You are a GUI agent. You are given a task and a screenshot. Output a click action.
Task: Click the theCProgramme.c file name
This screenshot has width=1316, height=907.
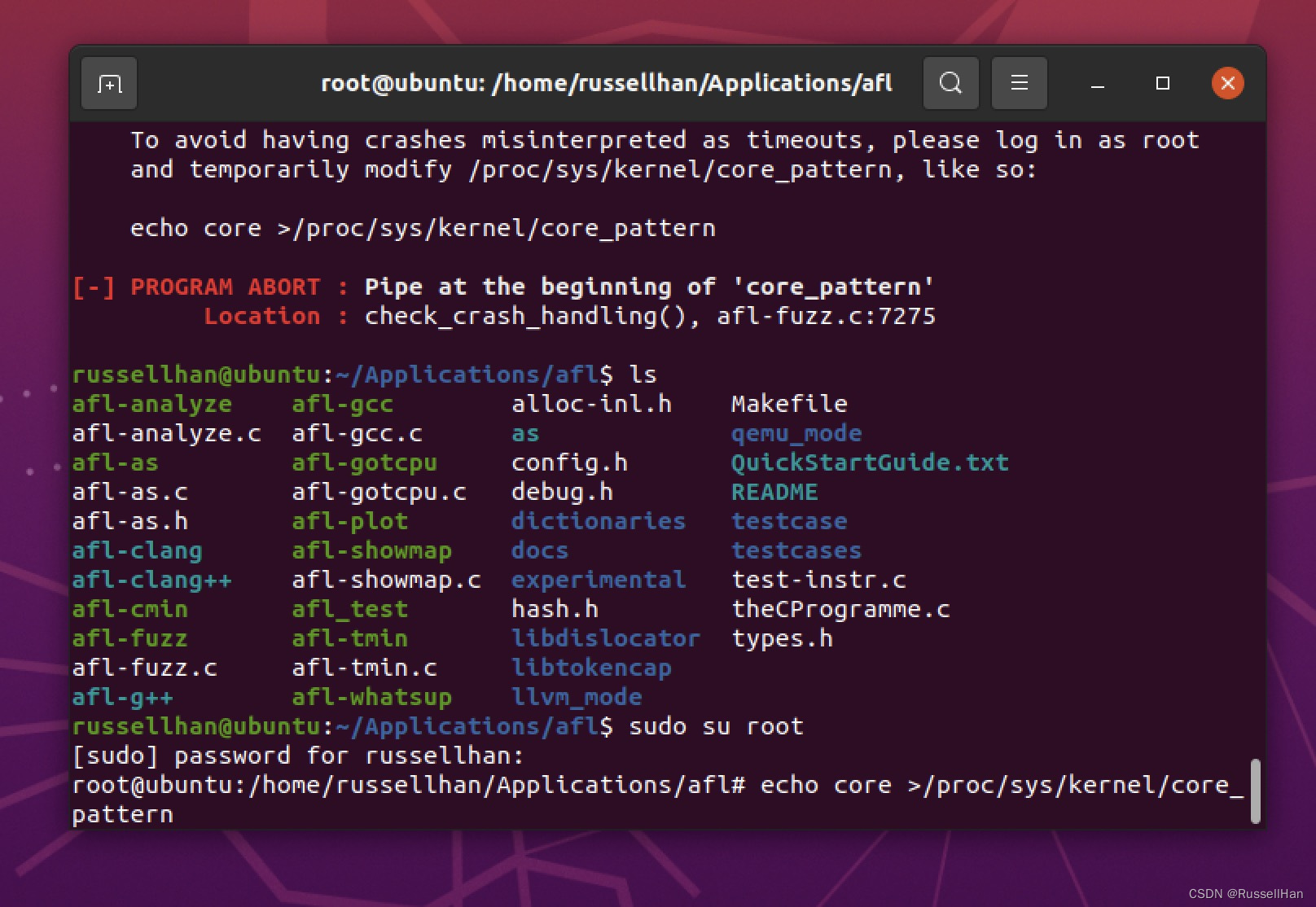[841, 609]
